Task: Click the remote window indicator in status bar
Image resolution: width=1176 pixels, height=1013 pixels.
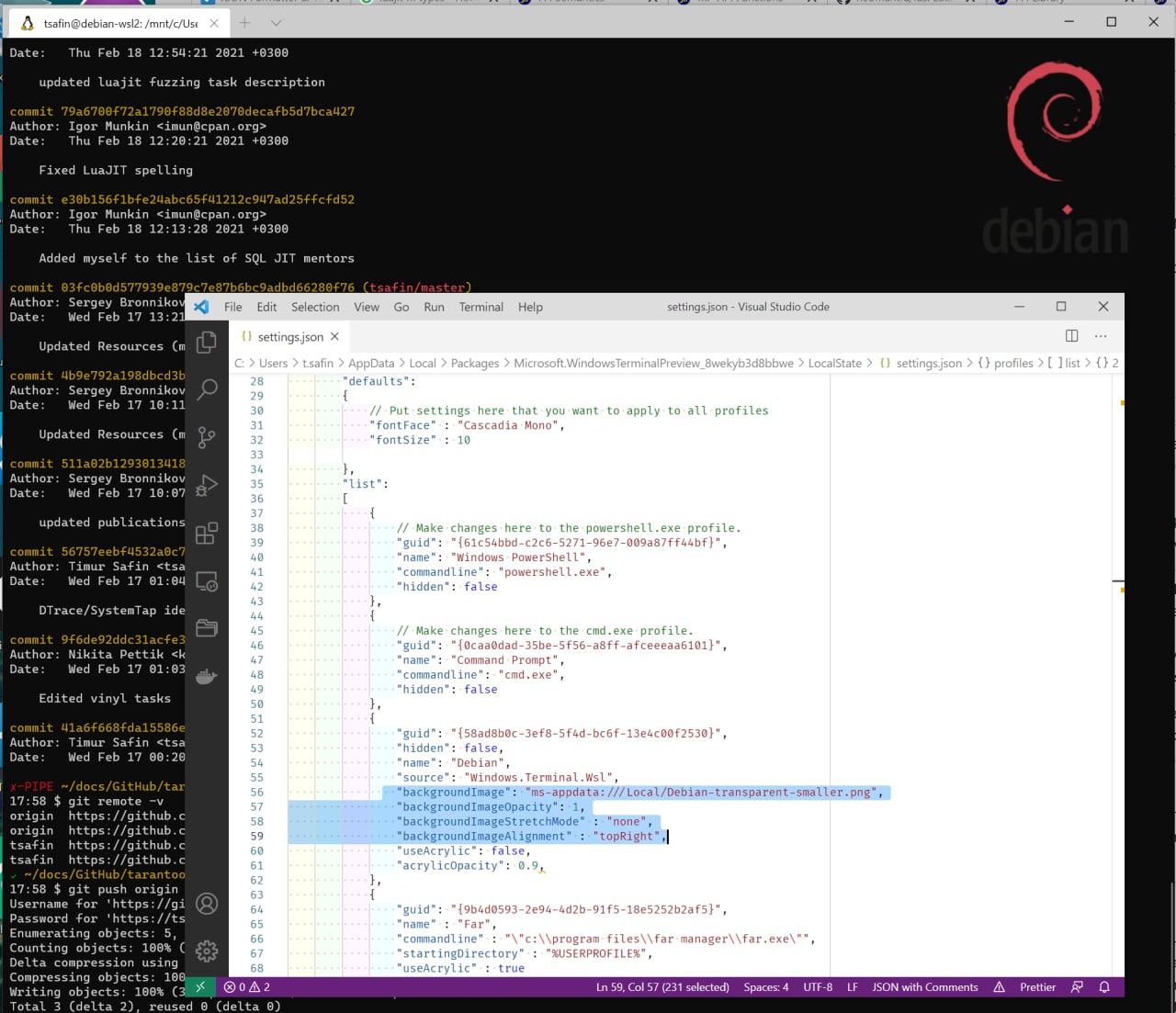Action: [199, 987]
